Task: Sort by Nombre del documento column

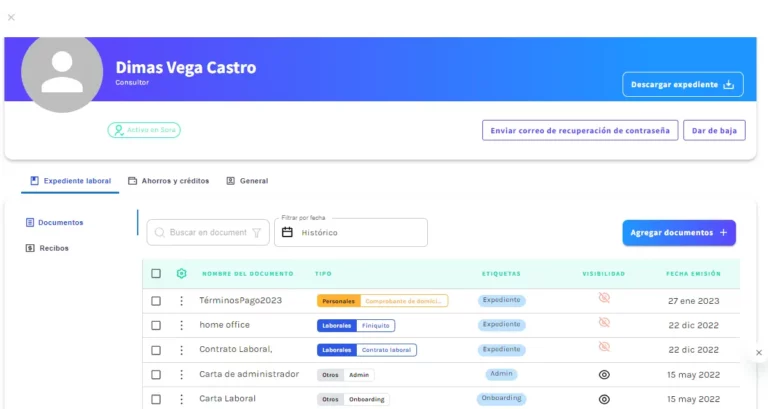Action: tap(248, 274)
